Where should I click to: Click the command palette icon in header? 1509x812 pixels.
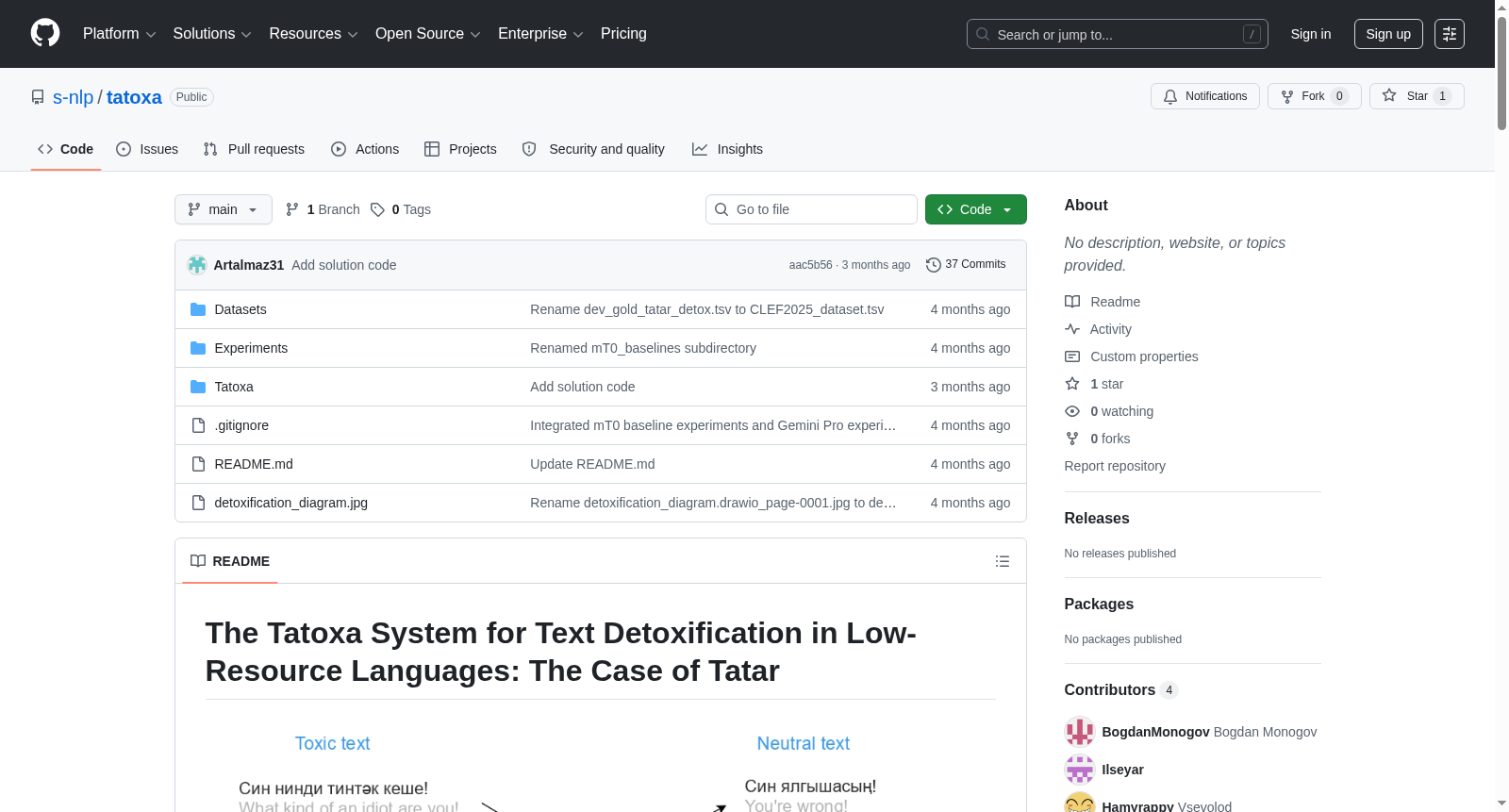coord(1449,34)
